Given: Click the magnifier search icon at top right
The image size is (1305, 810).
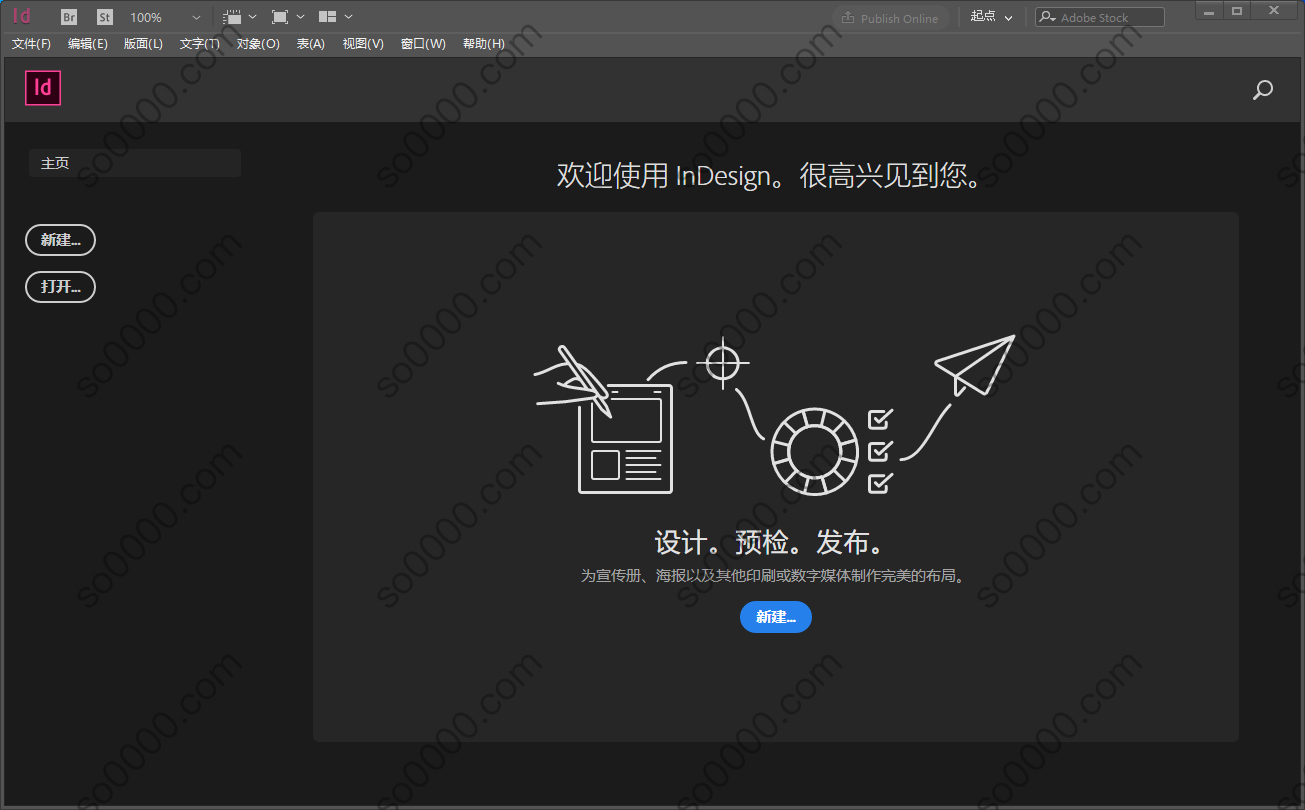Looking at the screenshot, I should 1263,90.
